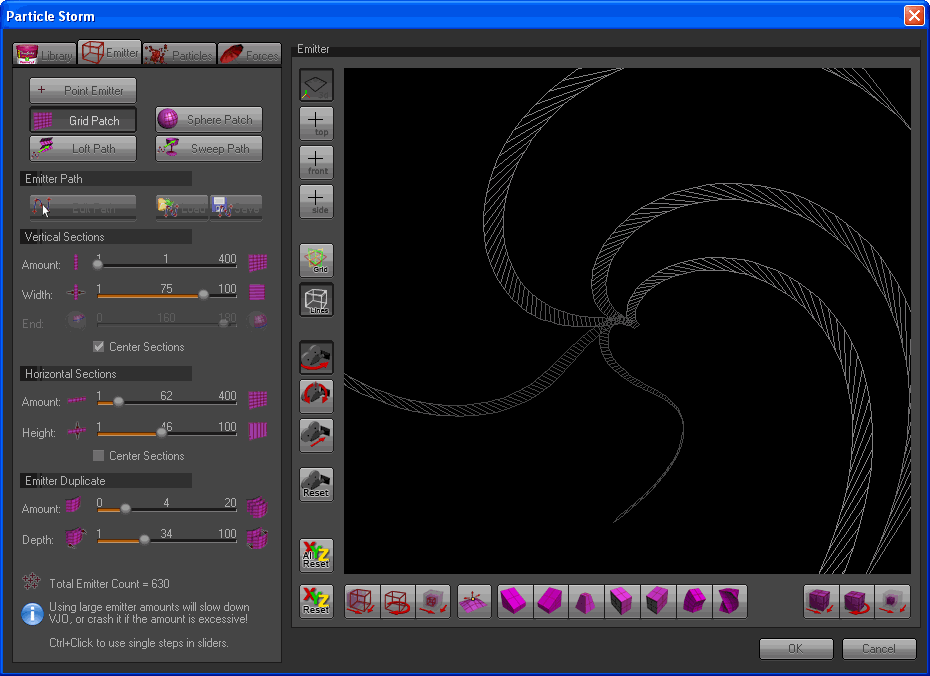The height and width of the screenshot is (676, 930).
Task: Click the camera orbit horizontal icon
Action: coord(316,357)
